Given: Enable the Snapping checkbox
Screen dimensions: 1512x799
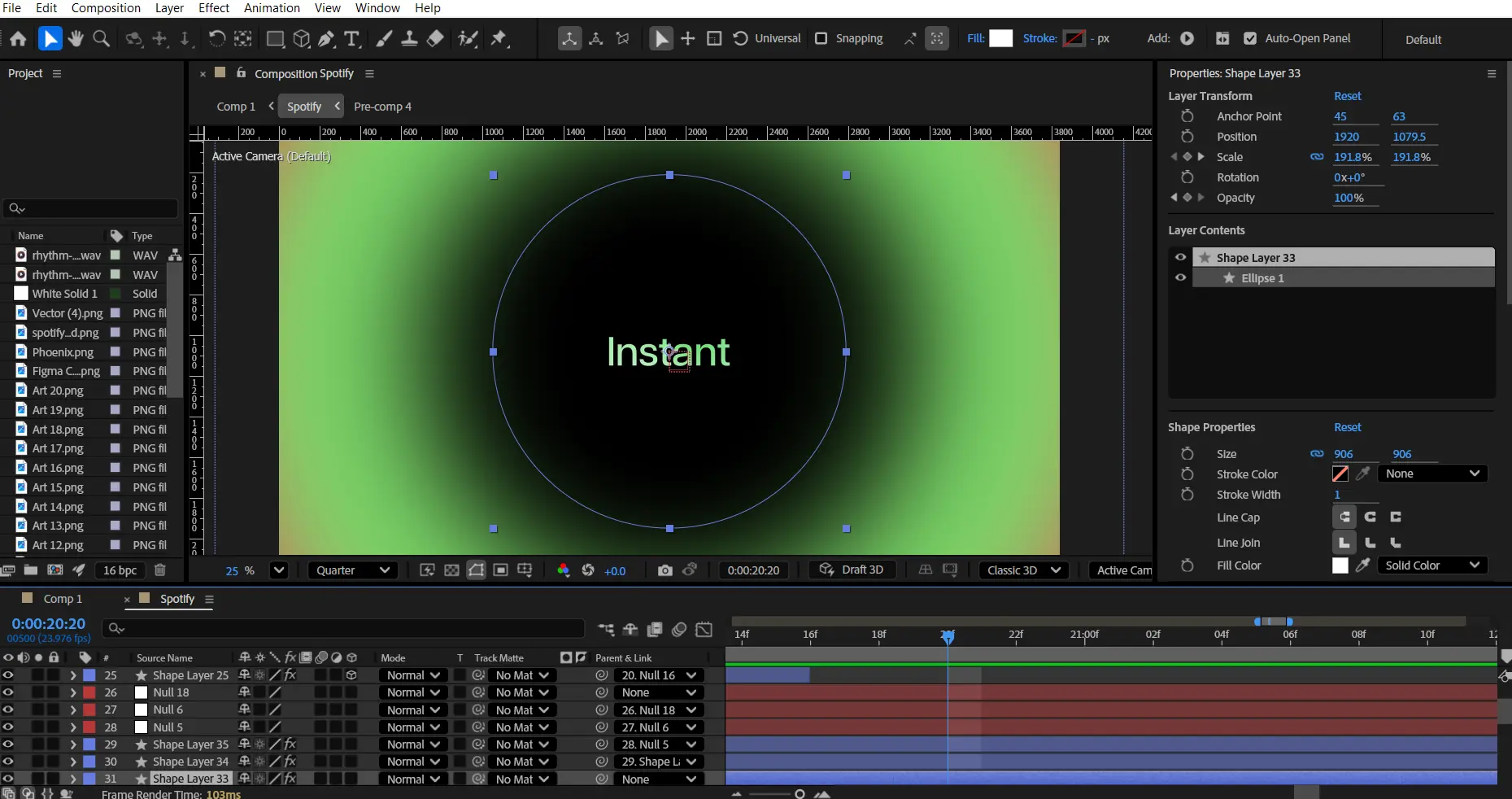Looking at the screenshot, I should click(821, 38).
